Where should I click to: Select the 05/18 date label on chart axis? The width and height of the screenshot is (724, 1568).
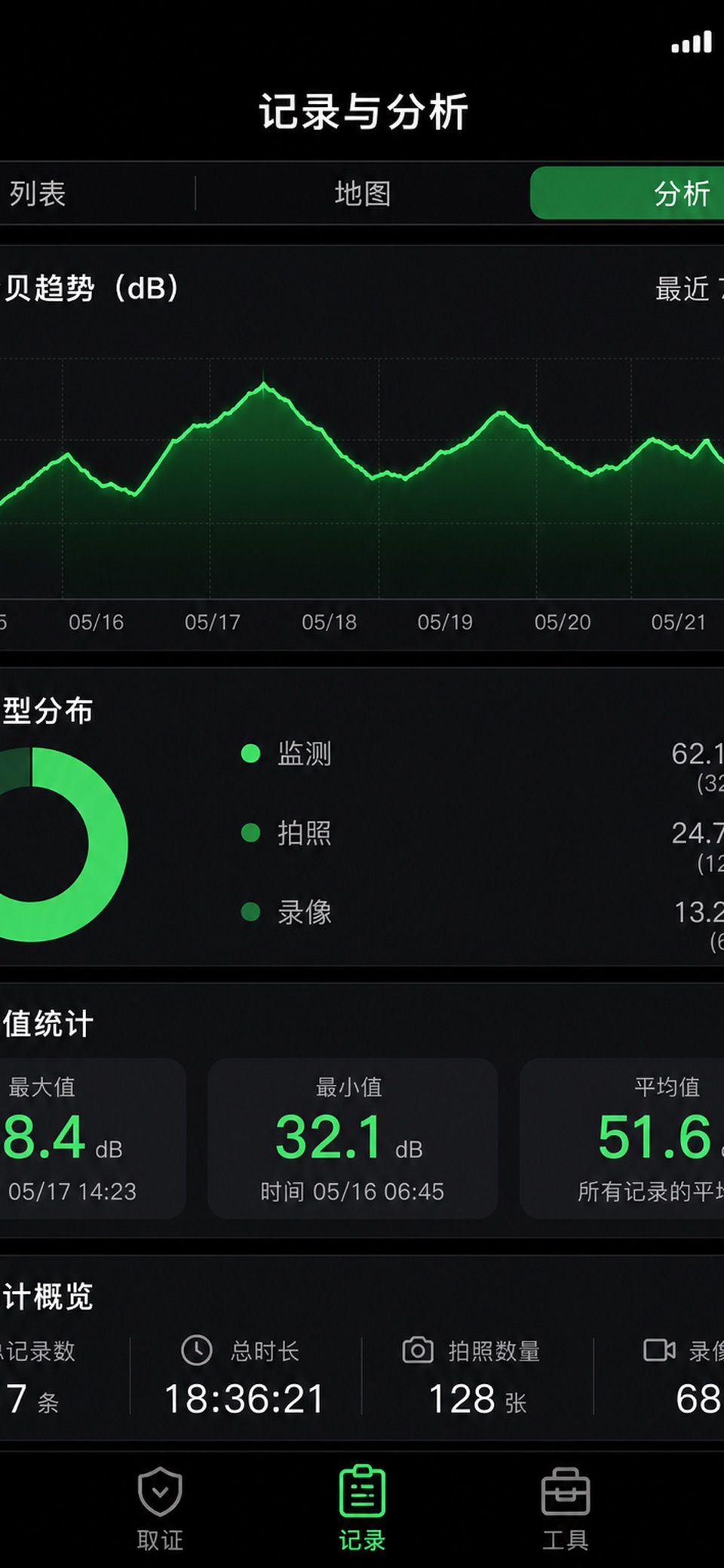point(329,623)
